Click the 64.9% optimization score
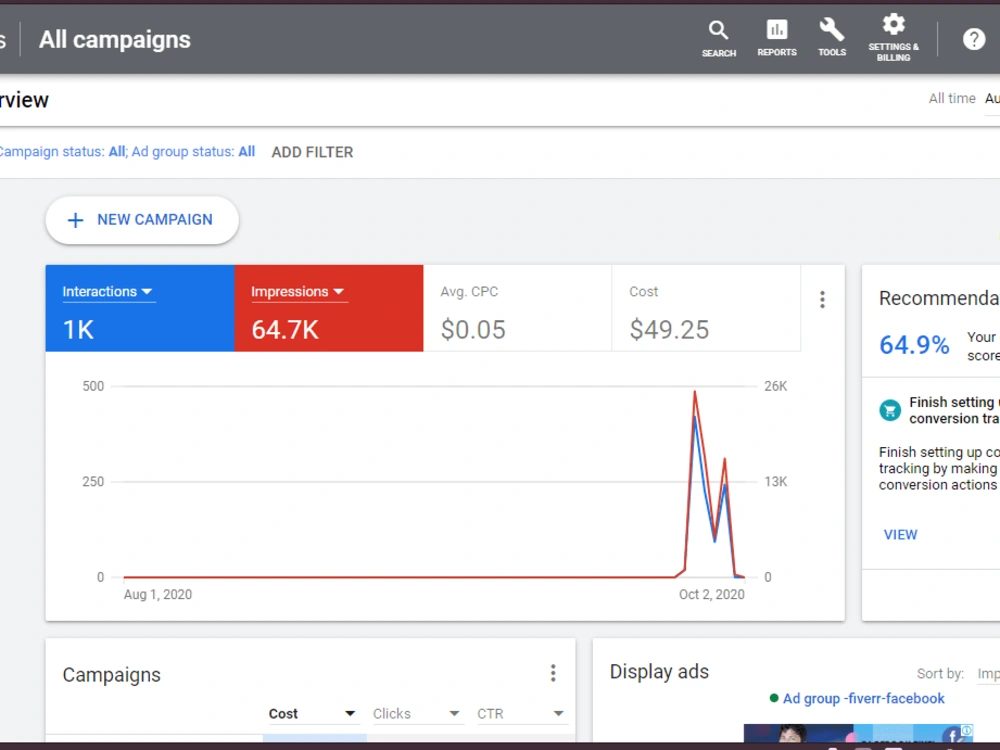Viewport: 1000px width, 750px height. point(914,345)
